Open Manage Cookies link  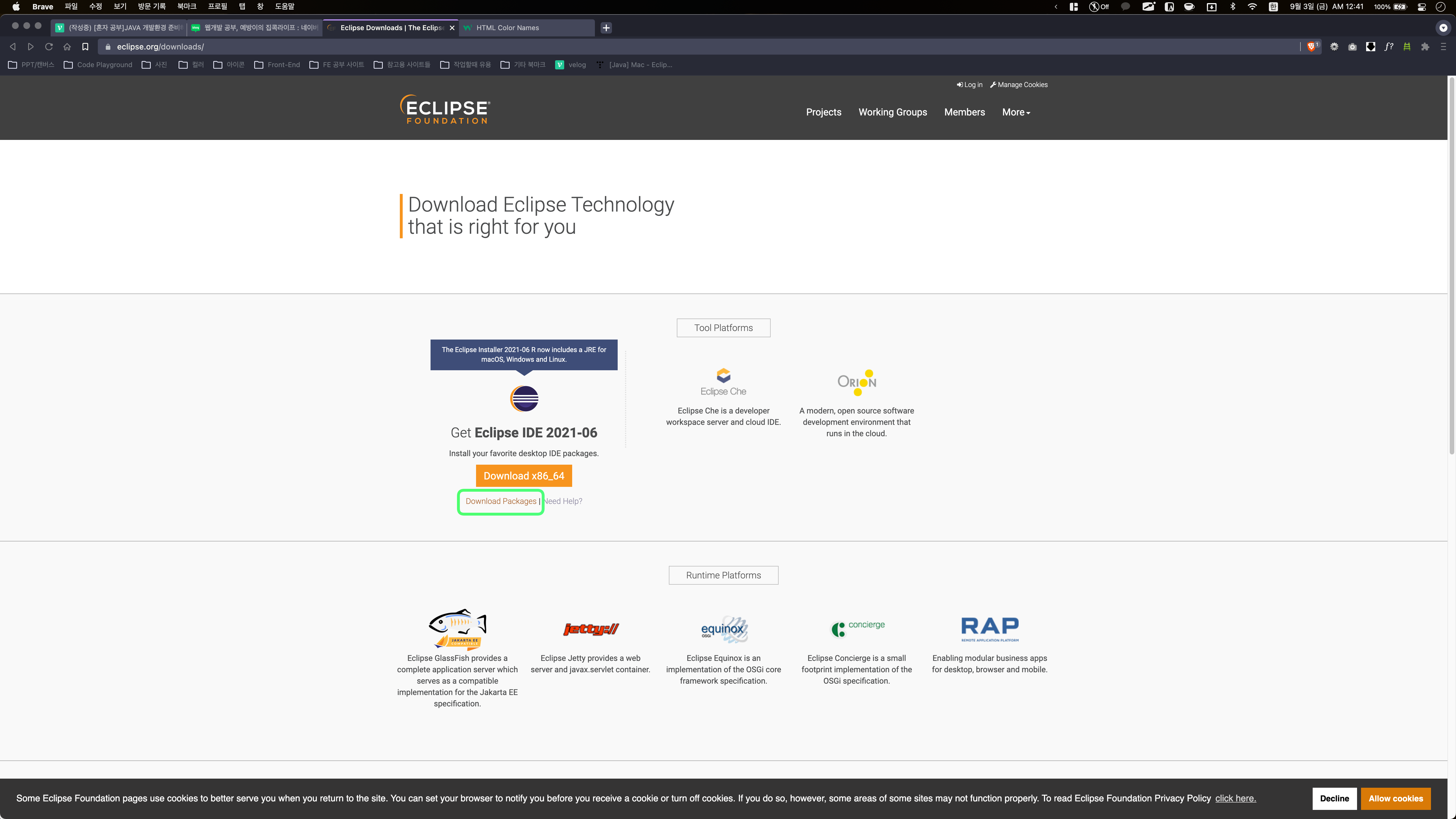click(1019, 85)
